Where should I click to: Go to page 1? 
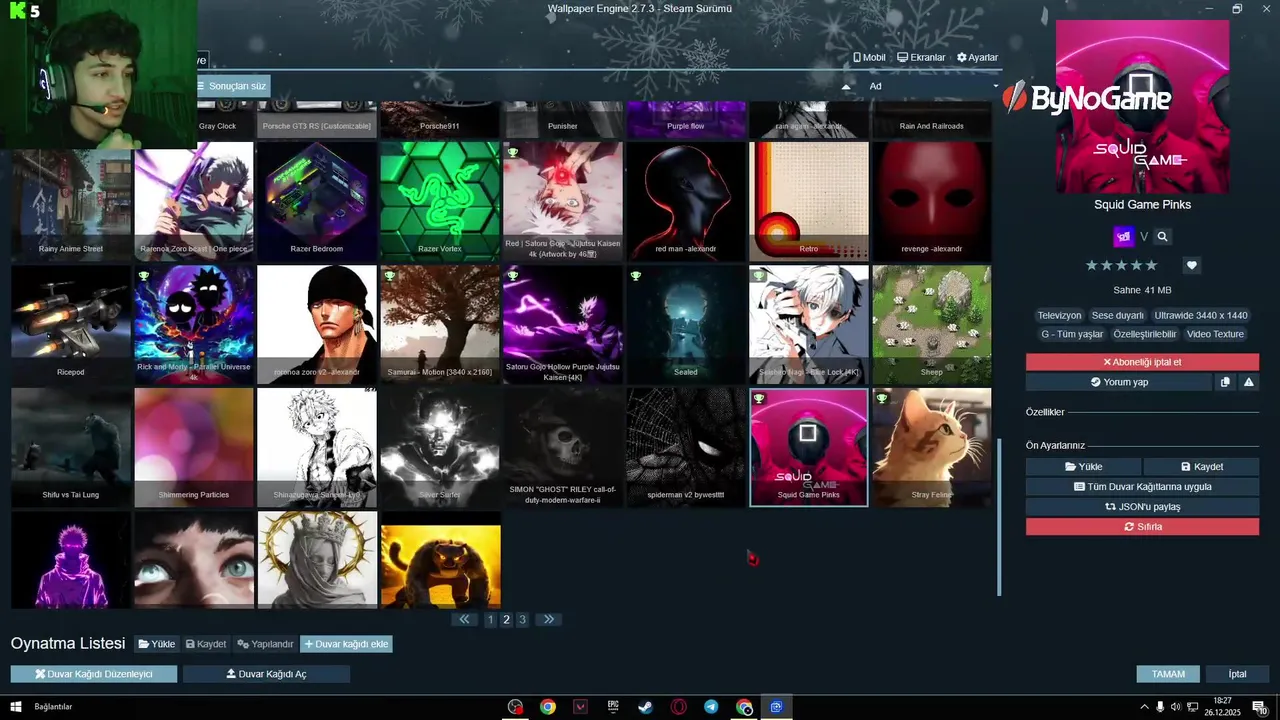[490, 620]
